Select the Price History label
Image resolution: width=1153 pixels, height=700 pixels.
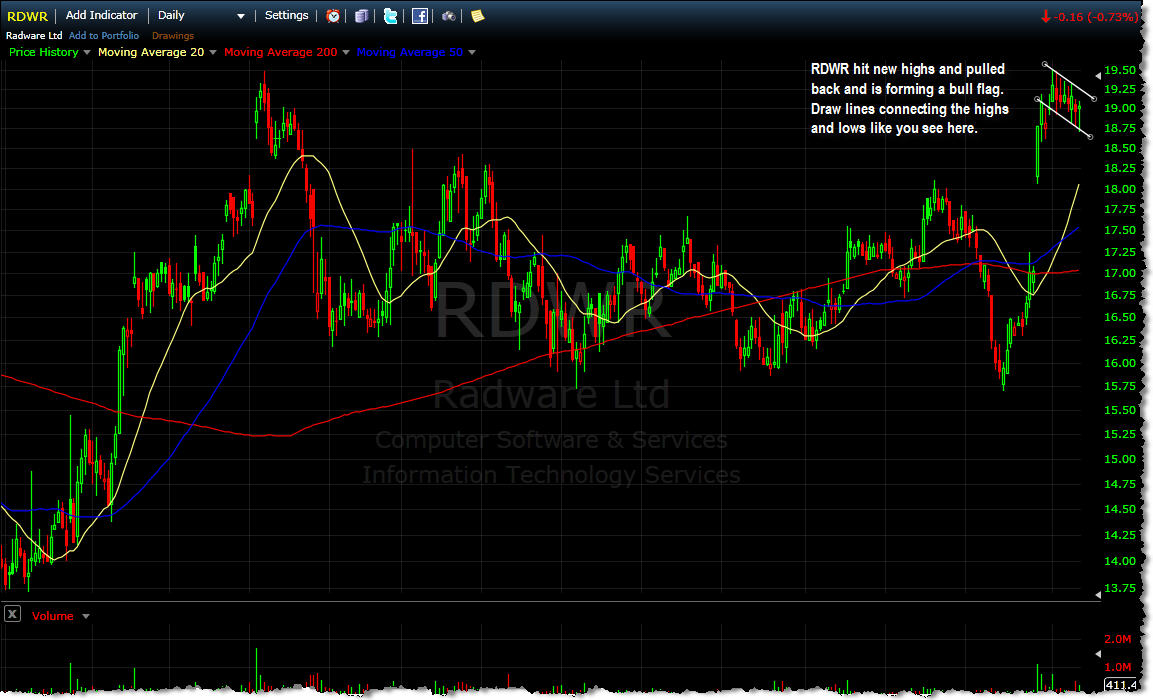click(x=43, y=52)
